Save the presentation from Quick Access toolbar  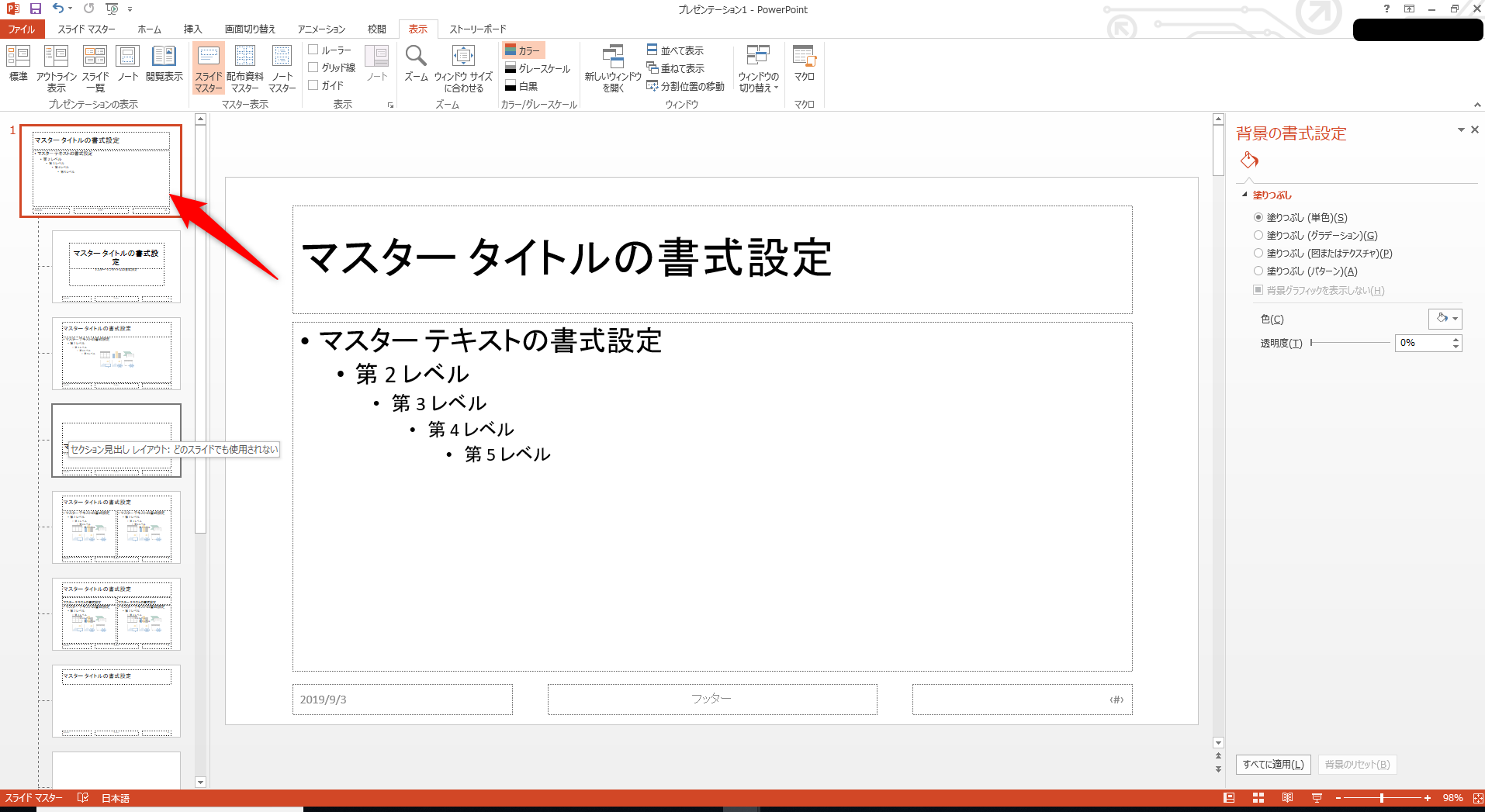click(36, 9)
